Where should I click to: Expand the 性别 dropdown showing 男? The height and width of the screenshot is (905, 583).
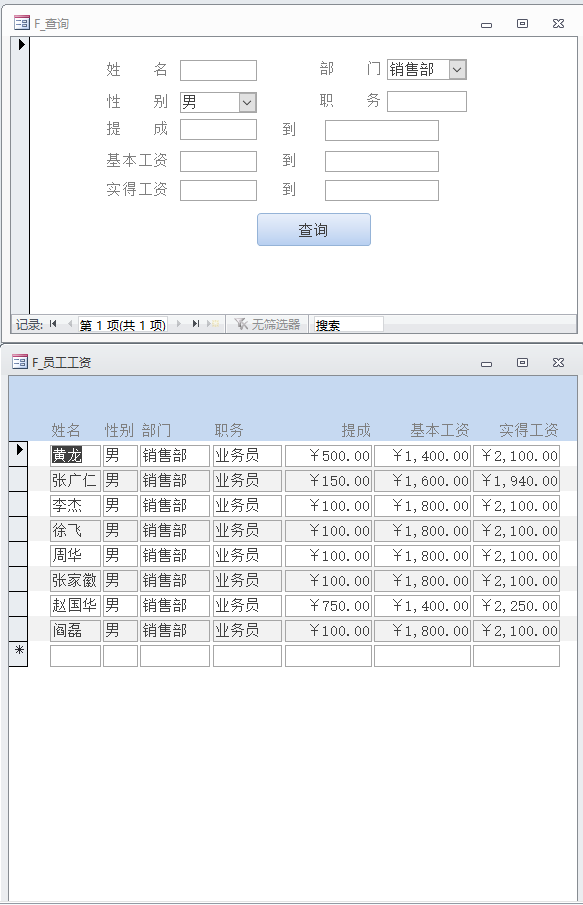[x=247, y=103]
